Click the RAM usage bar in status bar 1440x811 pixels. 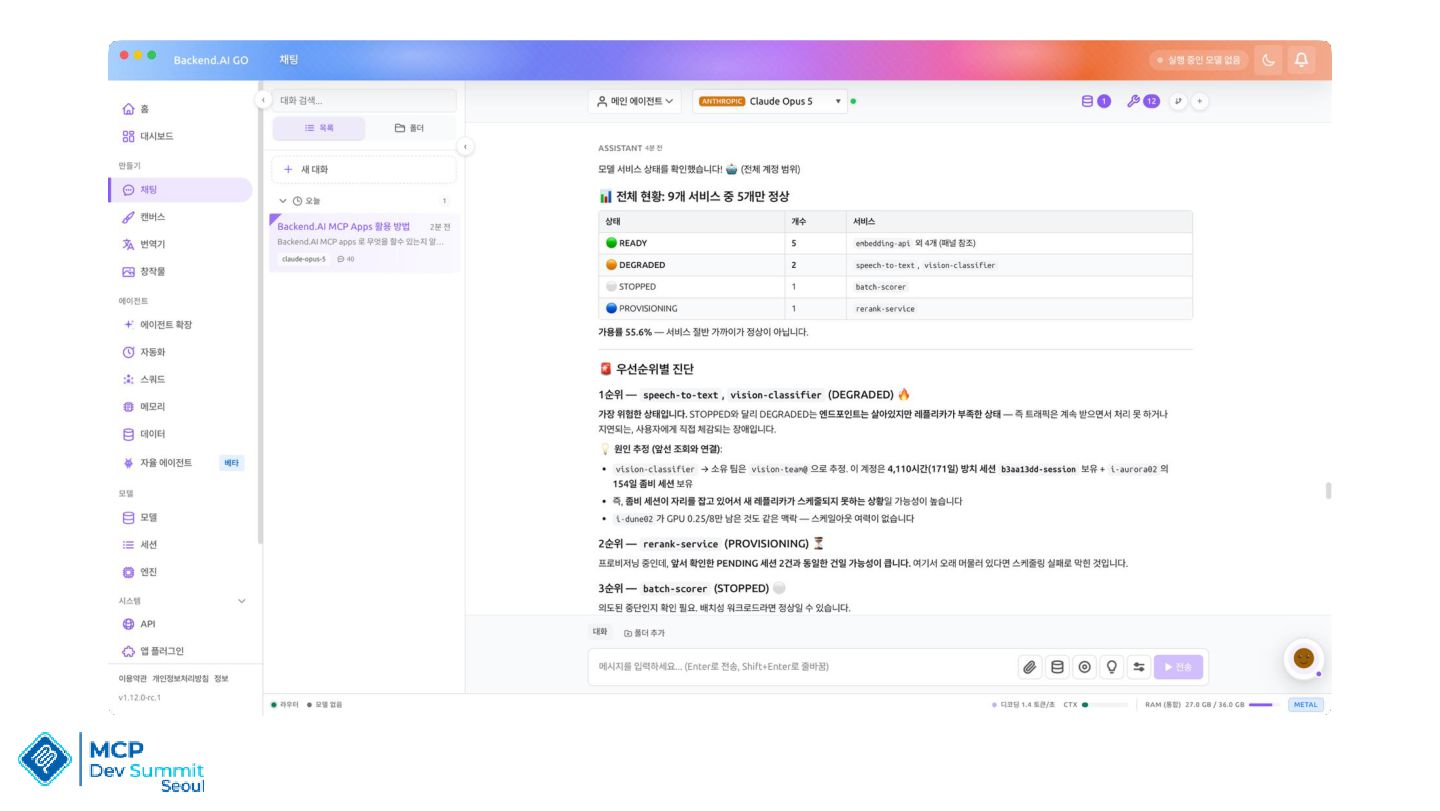point(1264,704)
